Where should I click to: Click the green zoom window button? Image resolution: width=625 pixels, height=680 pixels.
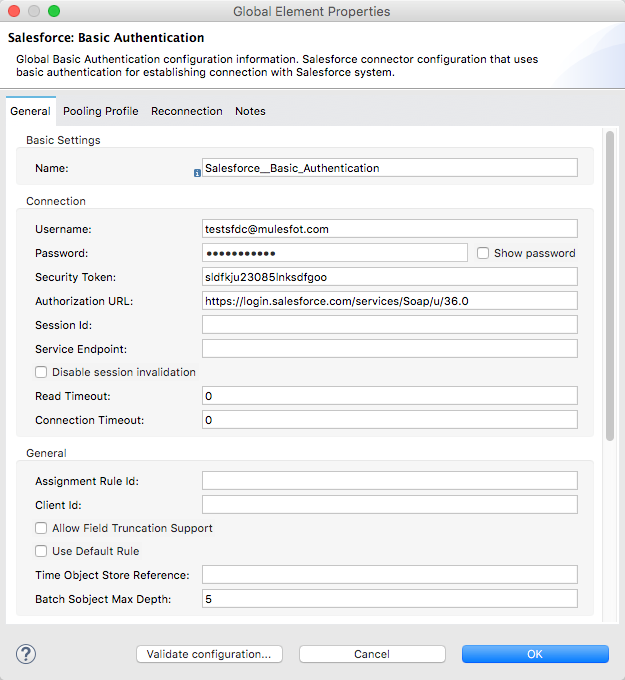pyautogui.click(x=54, y=11)
